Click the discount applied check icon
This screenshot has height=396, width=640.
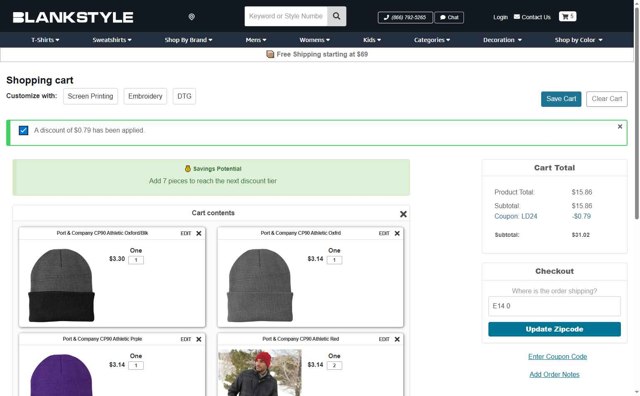(23, 130)
